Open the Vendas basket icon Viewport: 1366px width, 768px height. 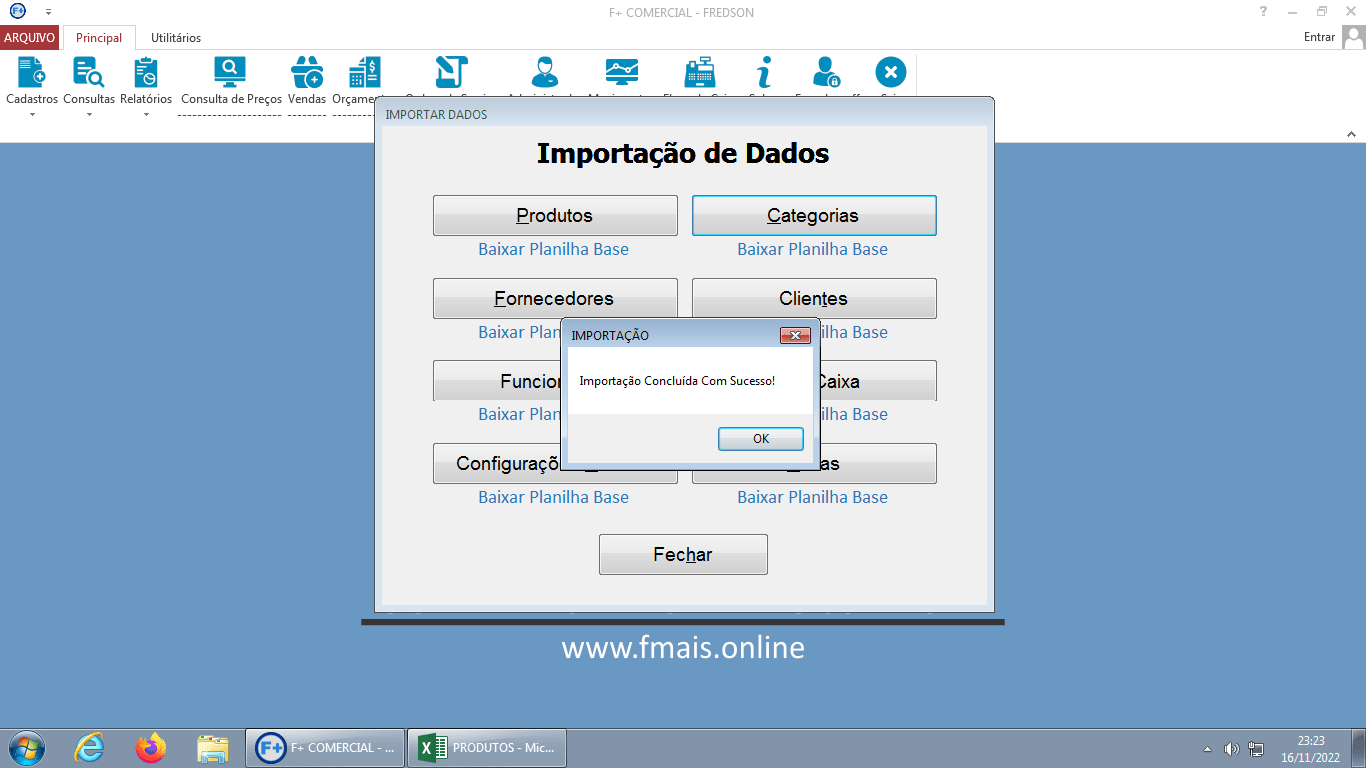307,72
